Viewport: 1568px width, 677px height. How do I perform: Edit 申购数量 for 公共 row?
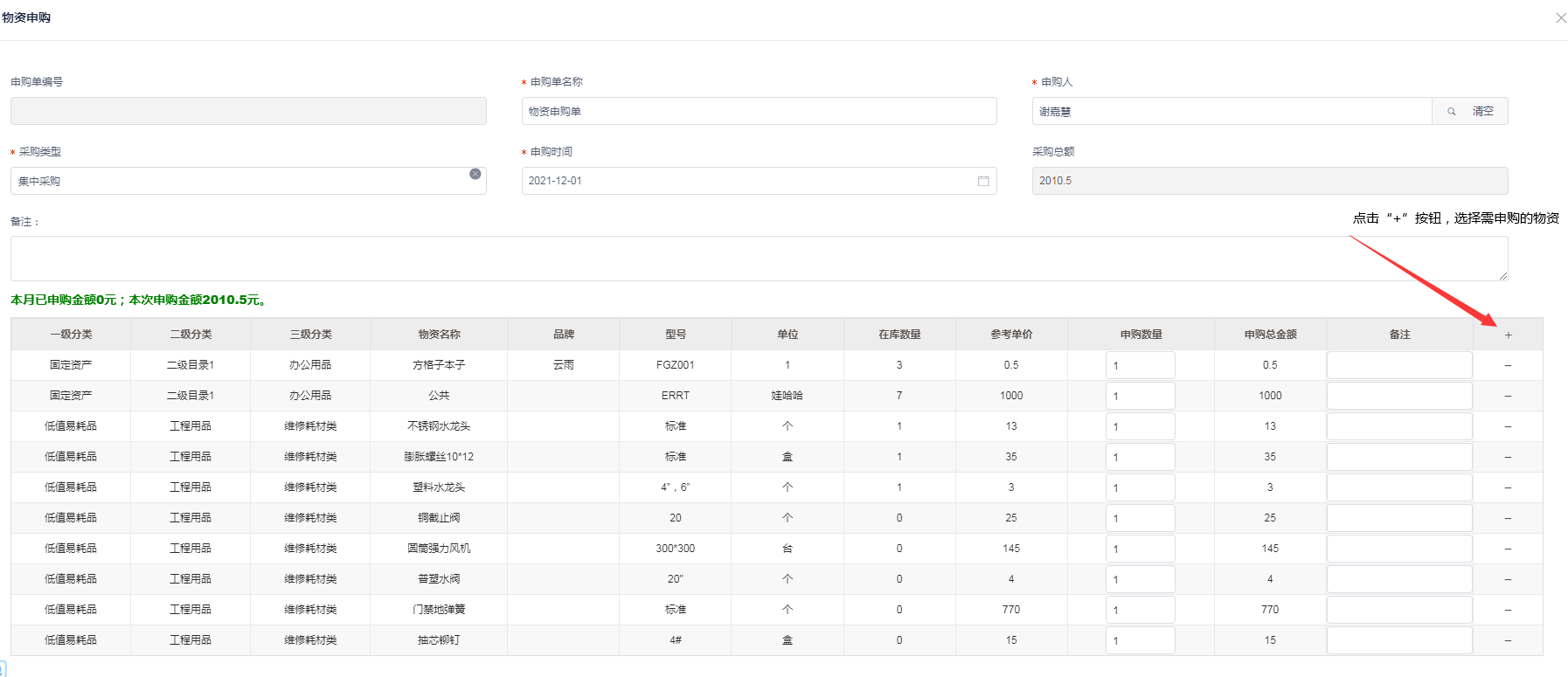coord(1141,396)
